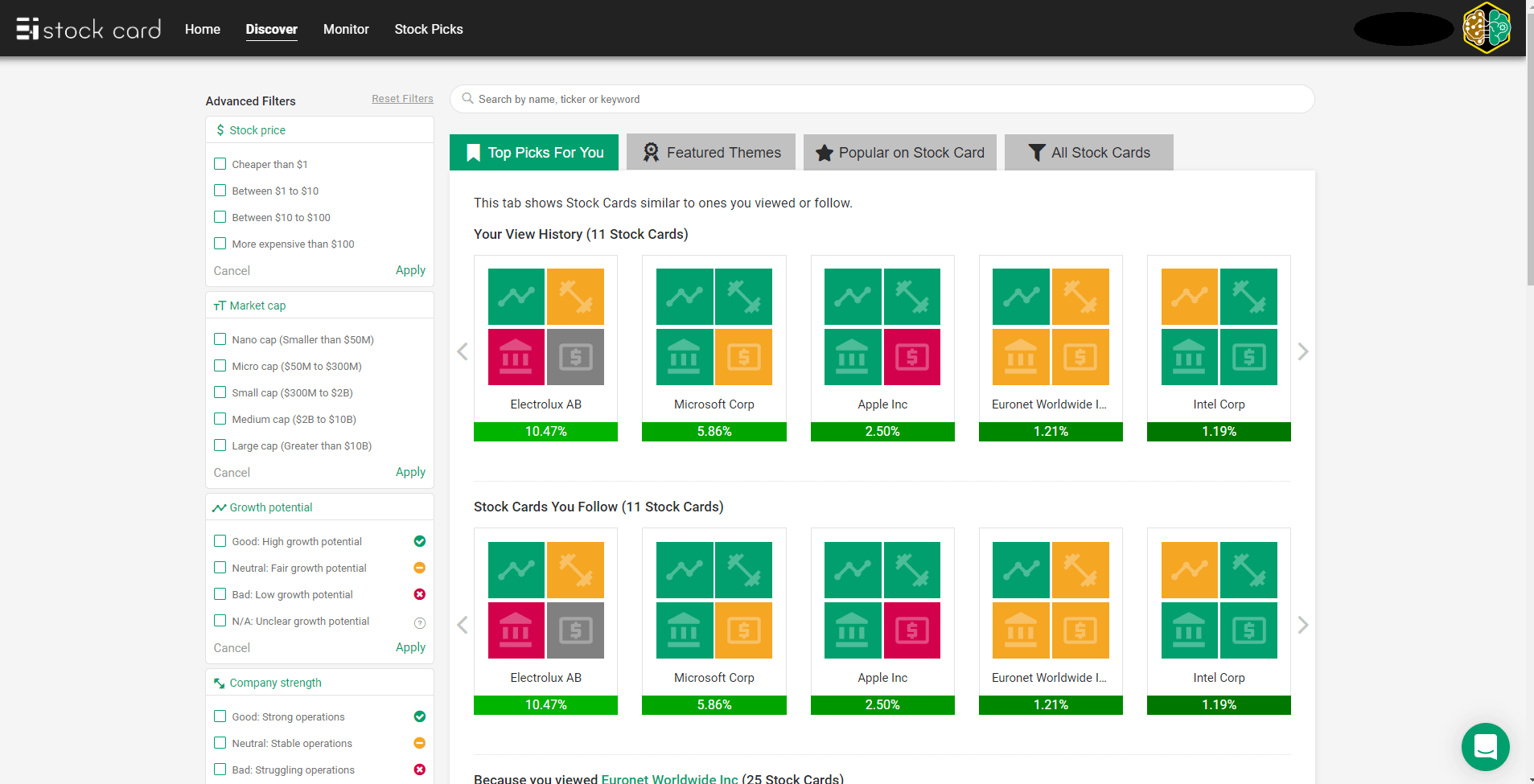Click the Electrolux AB growth tile in View History

tap(516, 297)
